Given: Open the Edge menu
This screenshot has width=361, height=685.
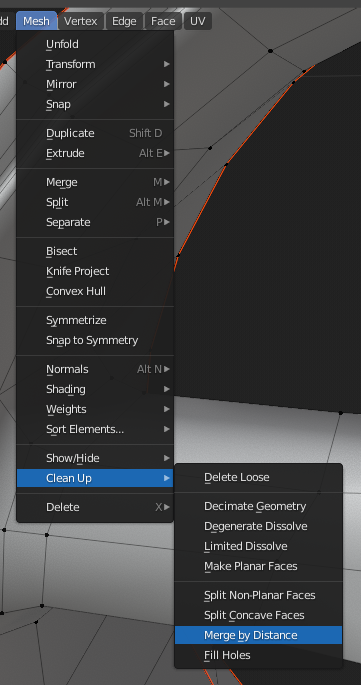Looking at the screenshot, I should click(x=124, y=21).
